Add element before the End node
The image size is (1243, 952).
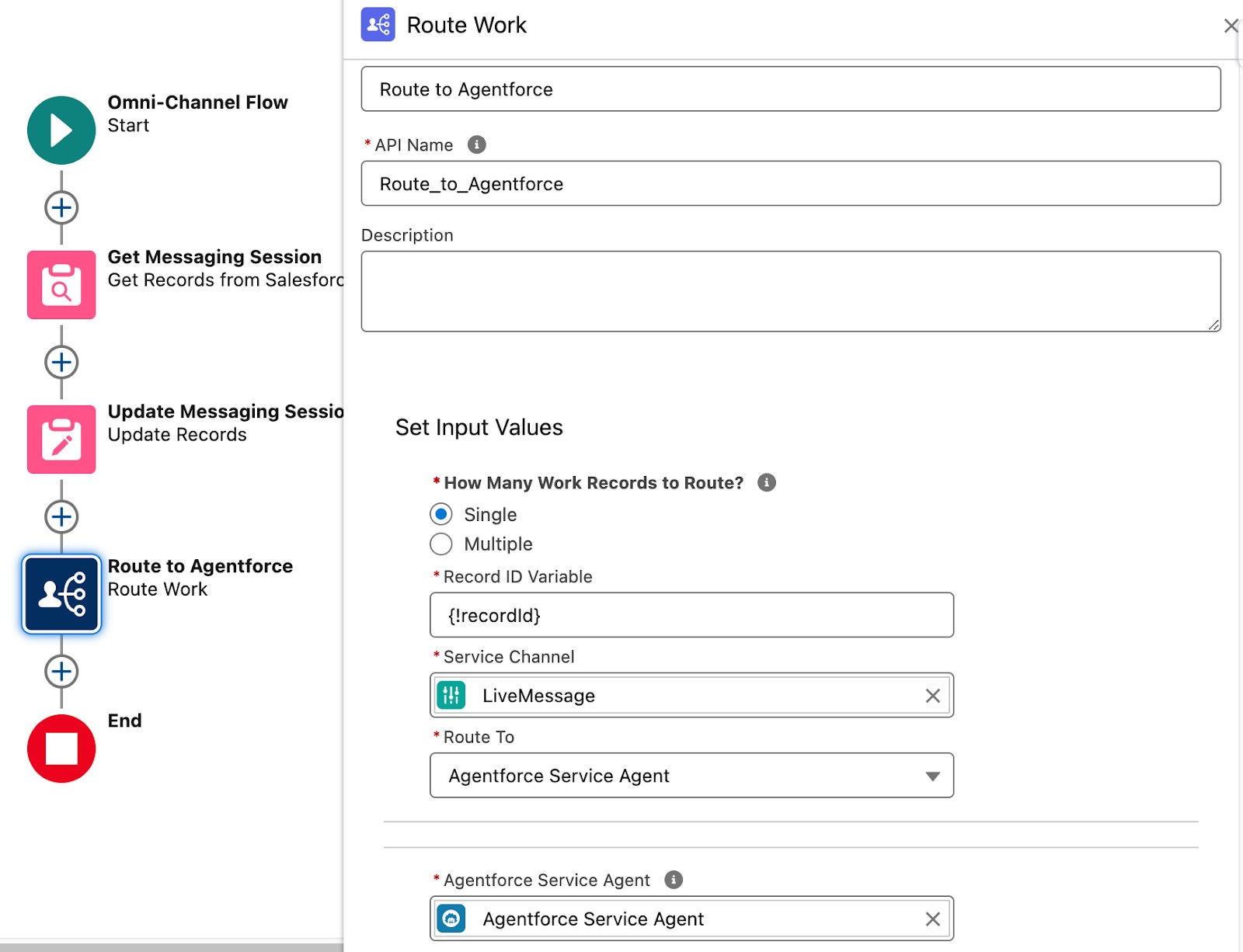61,672
